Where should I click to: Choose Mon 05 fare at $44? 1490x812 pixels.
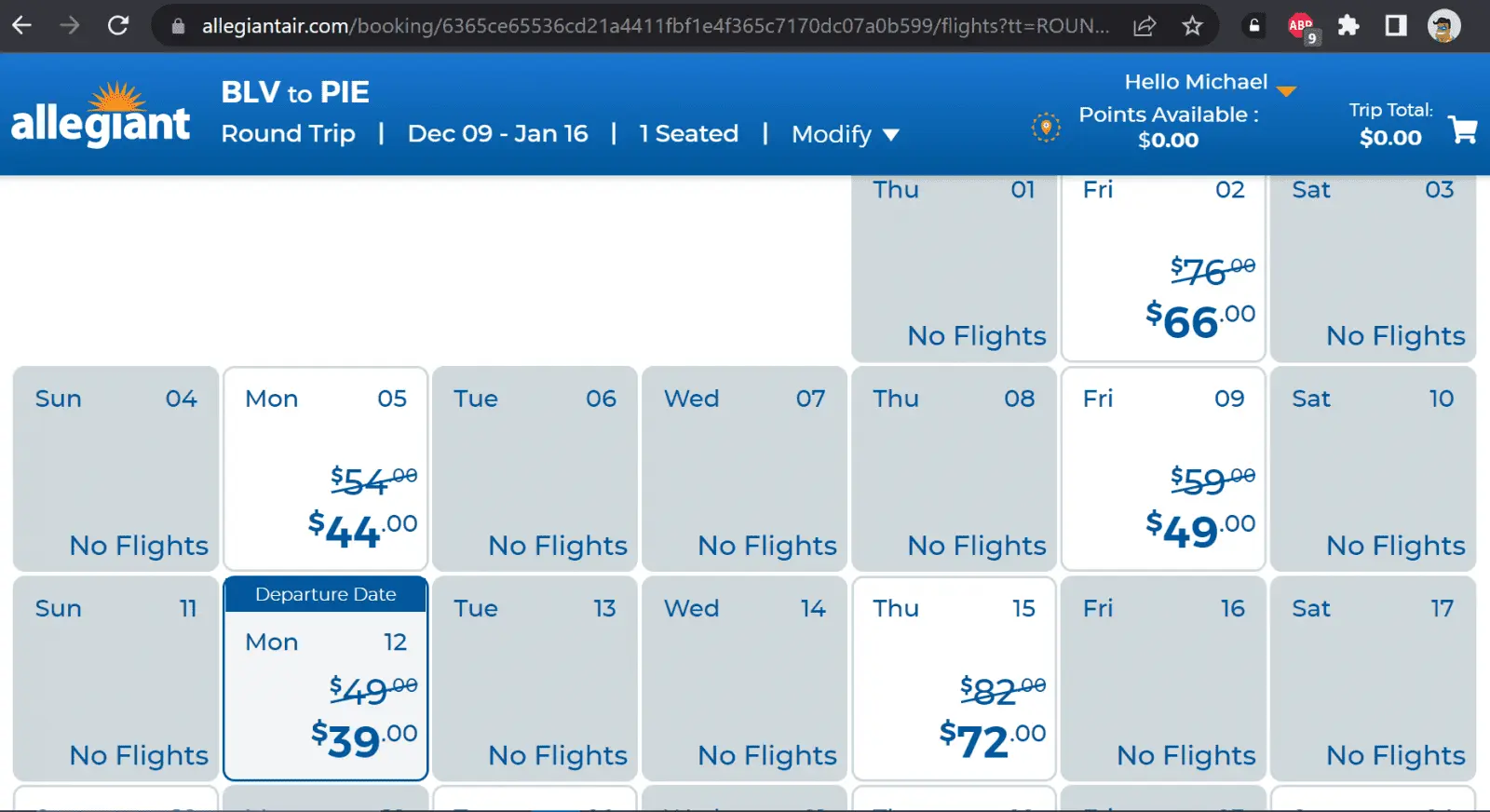pos(326,469)
